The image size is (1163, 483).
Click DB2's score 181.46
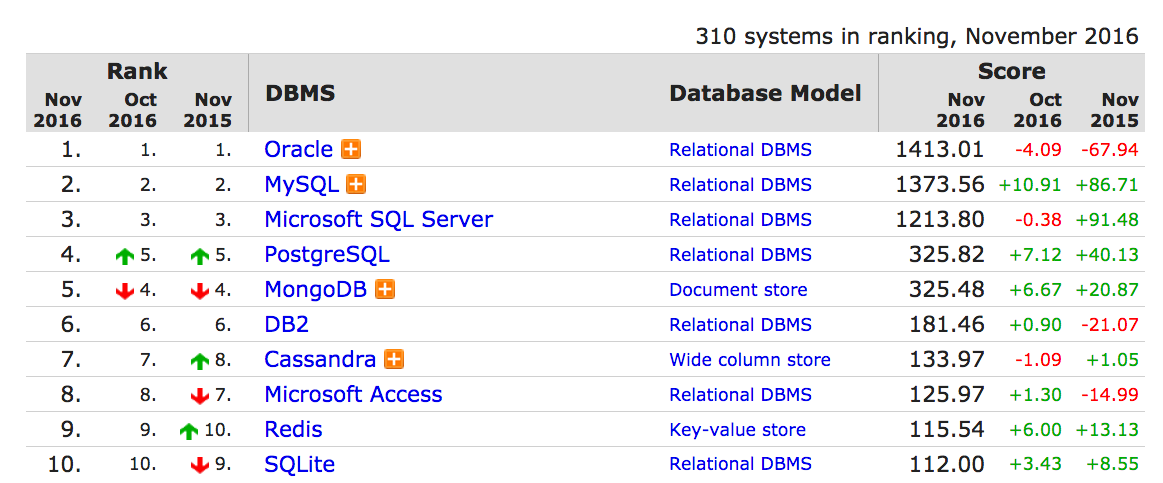(x=946, y=324)
